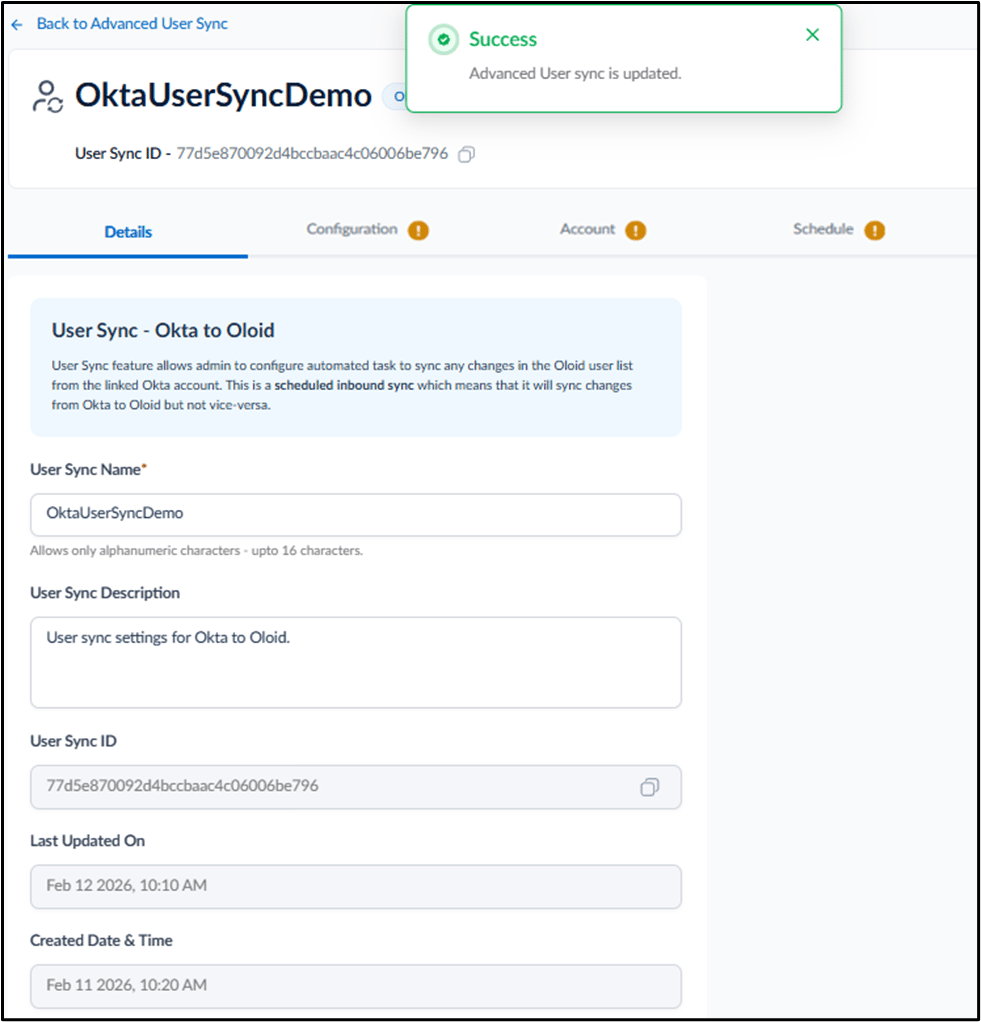
Task: Click the warning icon on Schedule tab
Action: [x=875, y=230]
